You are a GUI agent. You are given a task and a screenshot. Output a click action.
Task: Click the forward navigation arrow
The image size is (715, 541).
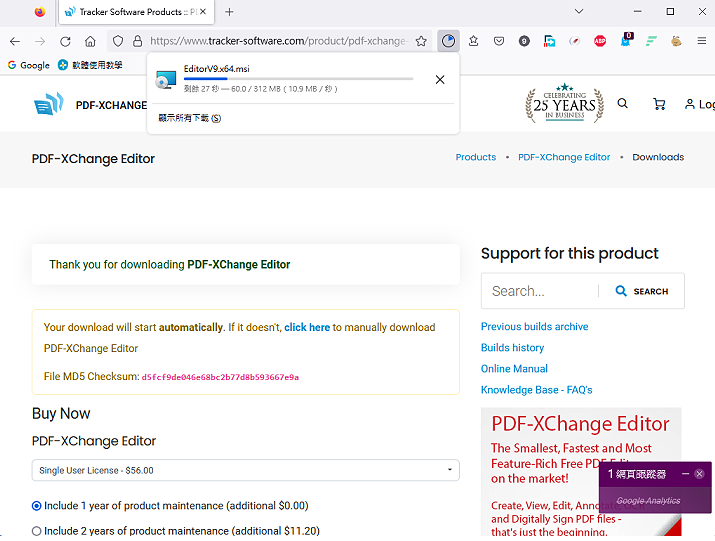[40, 42]
